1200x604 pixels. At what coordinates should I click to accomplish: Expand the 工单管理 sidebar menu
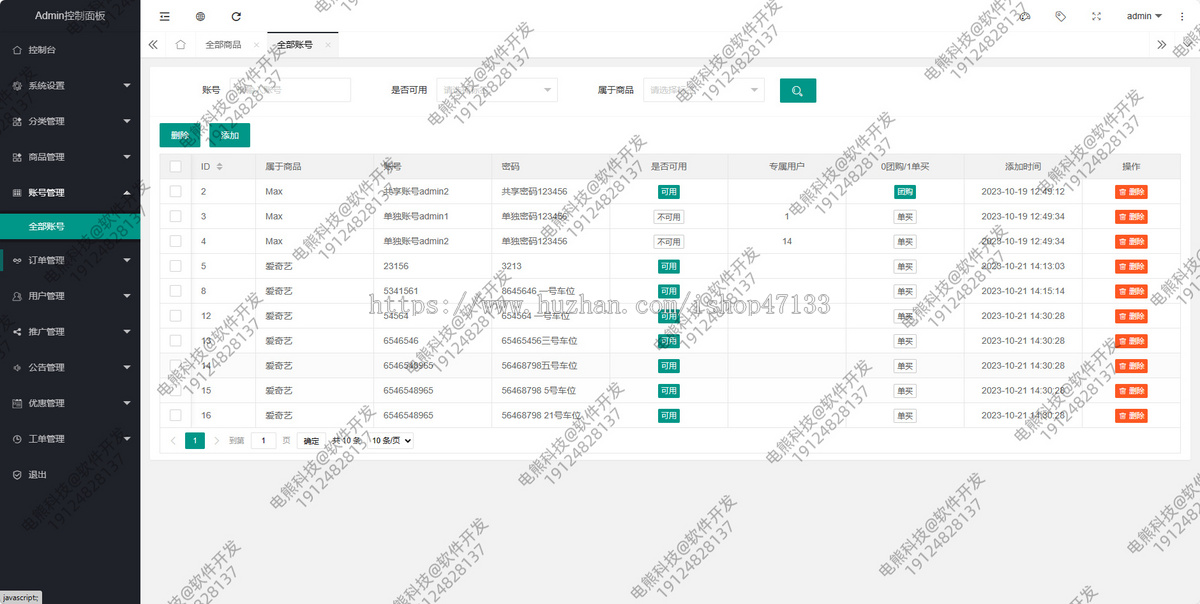click(x=70, y=438)
